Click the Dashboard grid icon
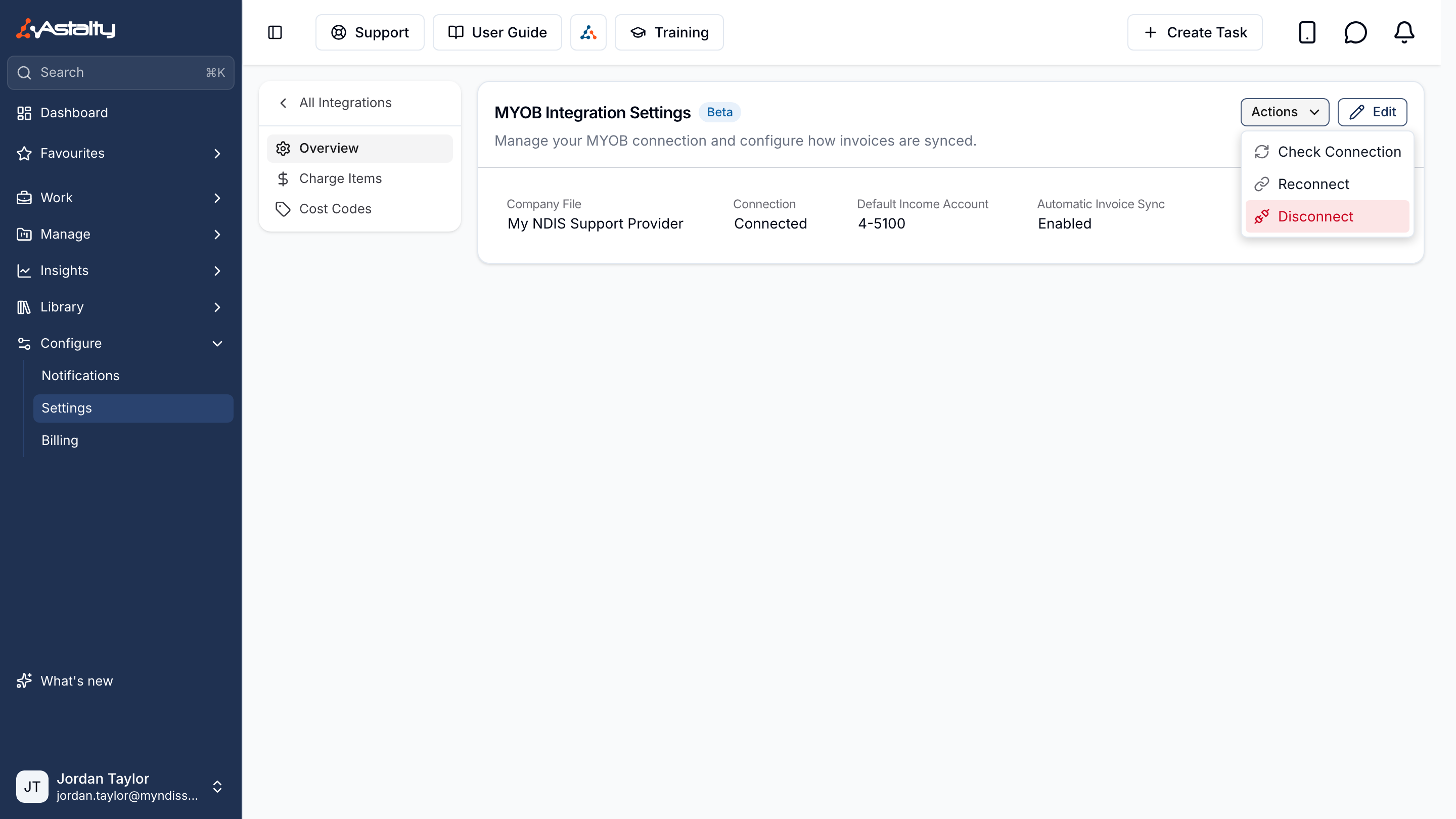 (x=24, y=113)
